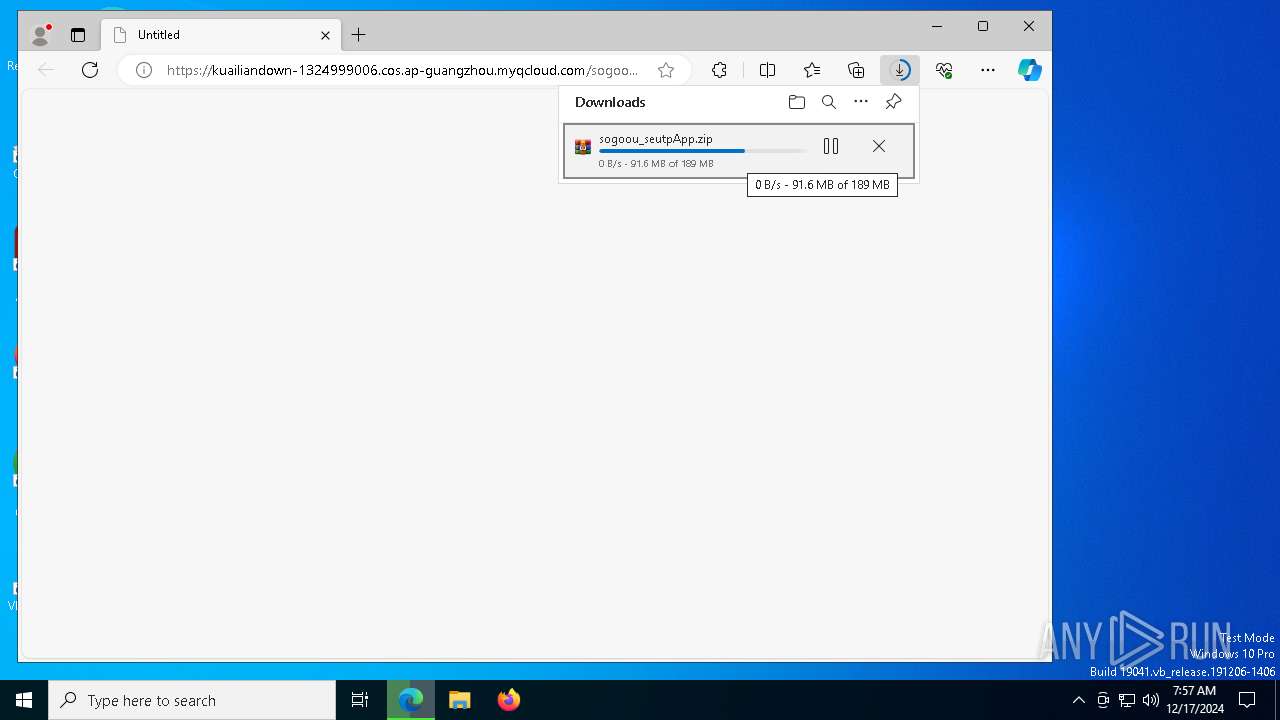Search downloads

coord(829,102)
